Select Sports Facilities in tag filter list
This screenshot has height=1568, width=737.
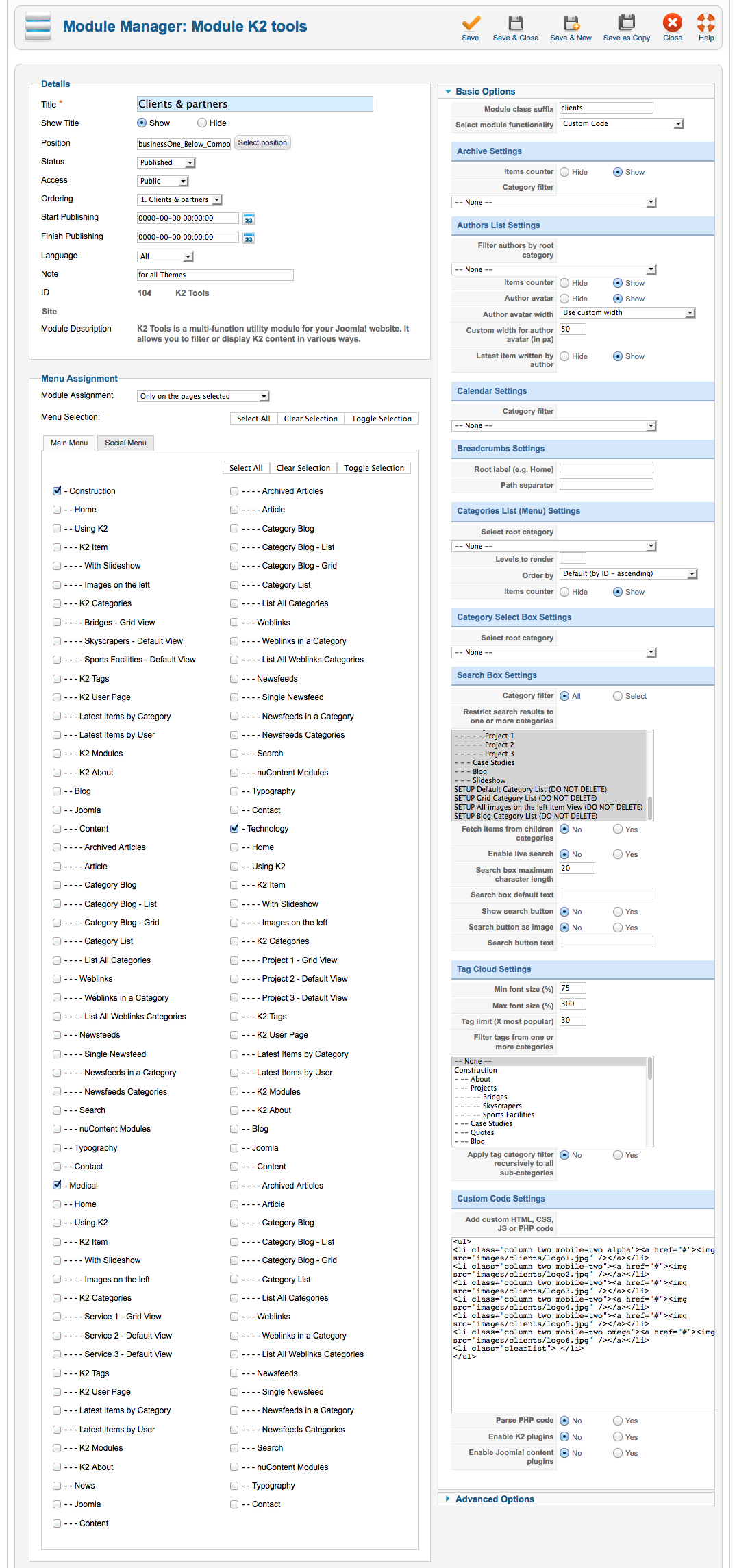(508, 1115)
